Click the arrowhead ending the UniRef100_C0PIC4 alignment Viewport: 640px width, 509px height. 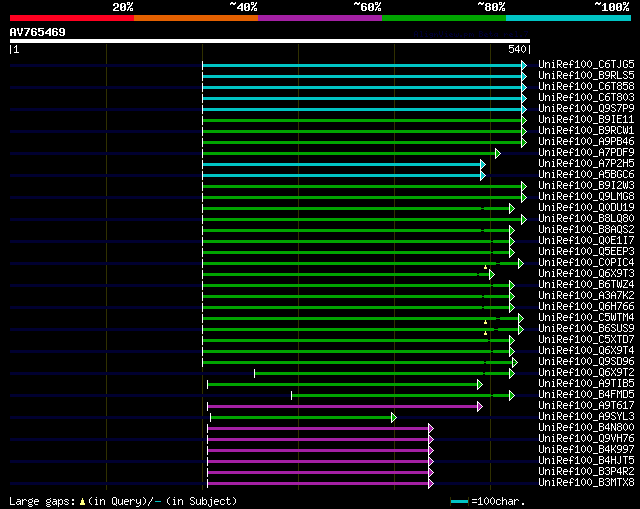click(521, 264)
